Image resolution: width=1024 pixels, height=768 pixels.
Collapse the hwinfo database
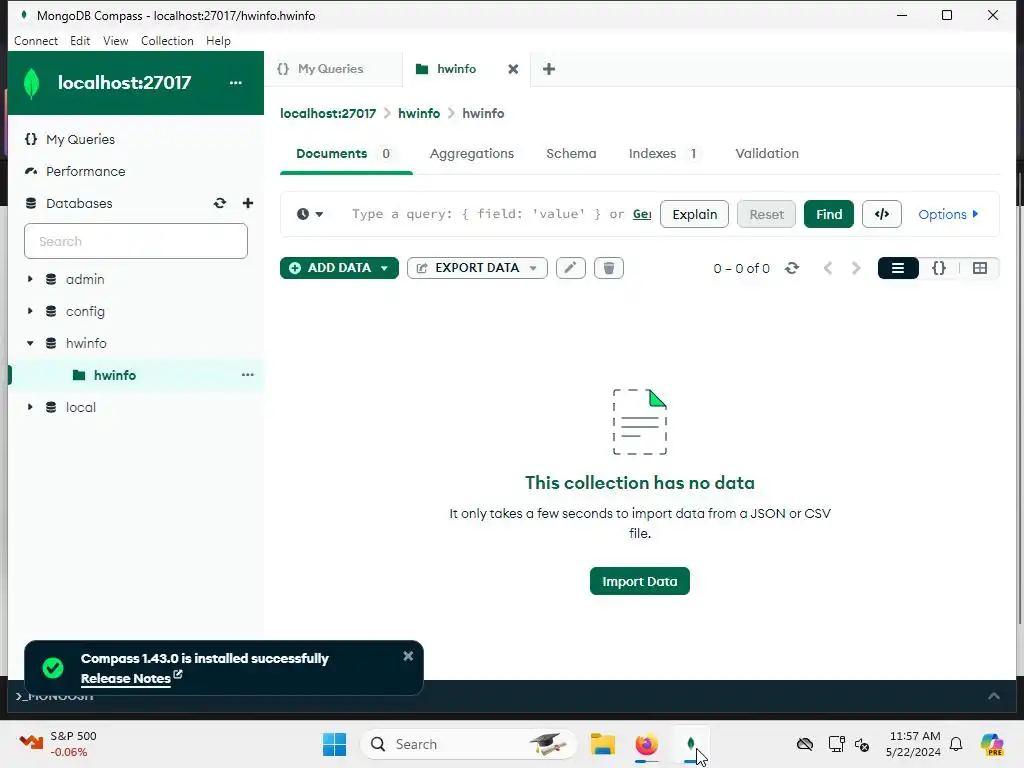[30, 343]
